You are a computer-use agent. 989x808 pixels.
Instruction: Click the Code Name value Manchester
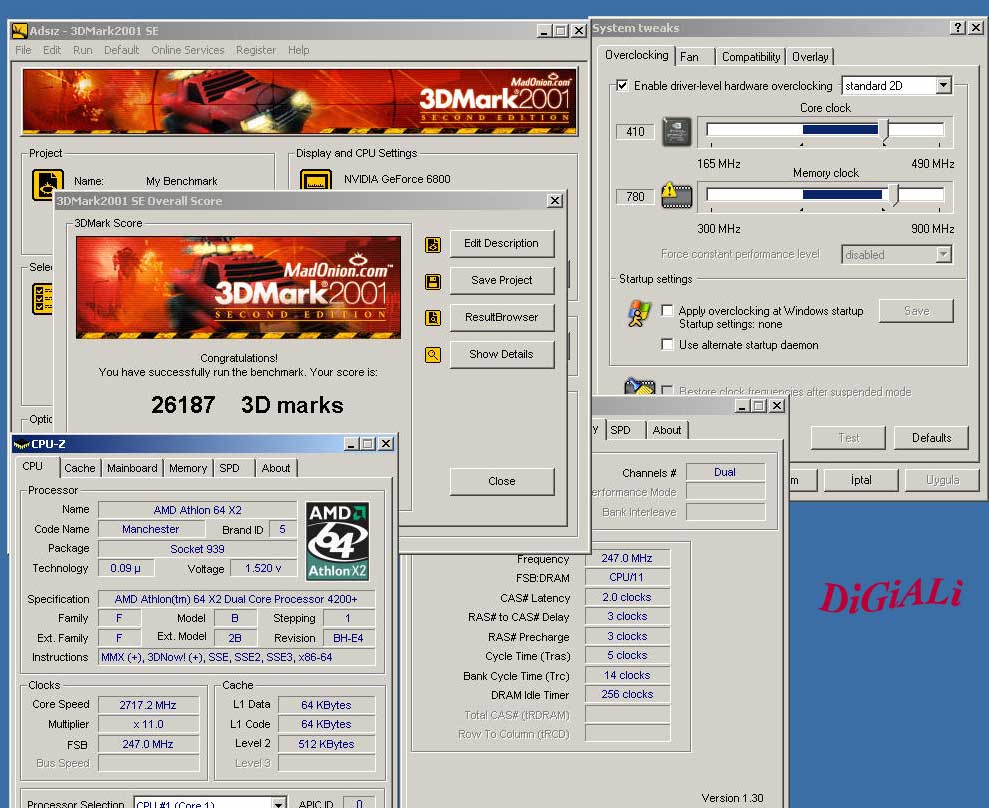(x=151, y=529)
